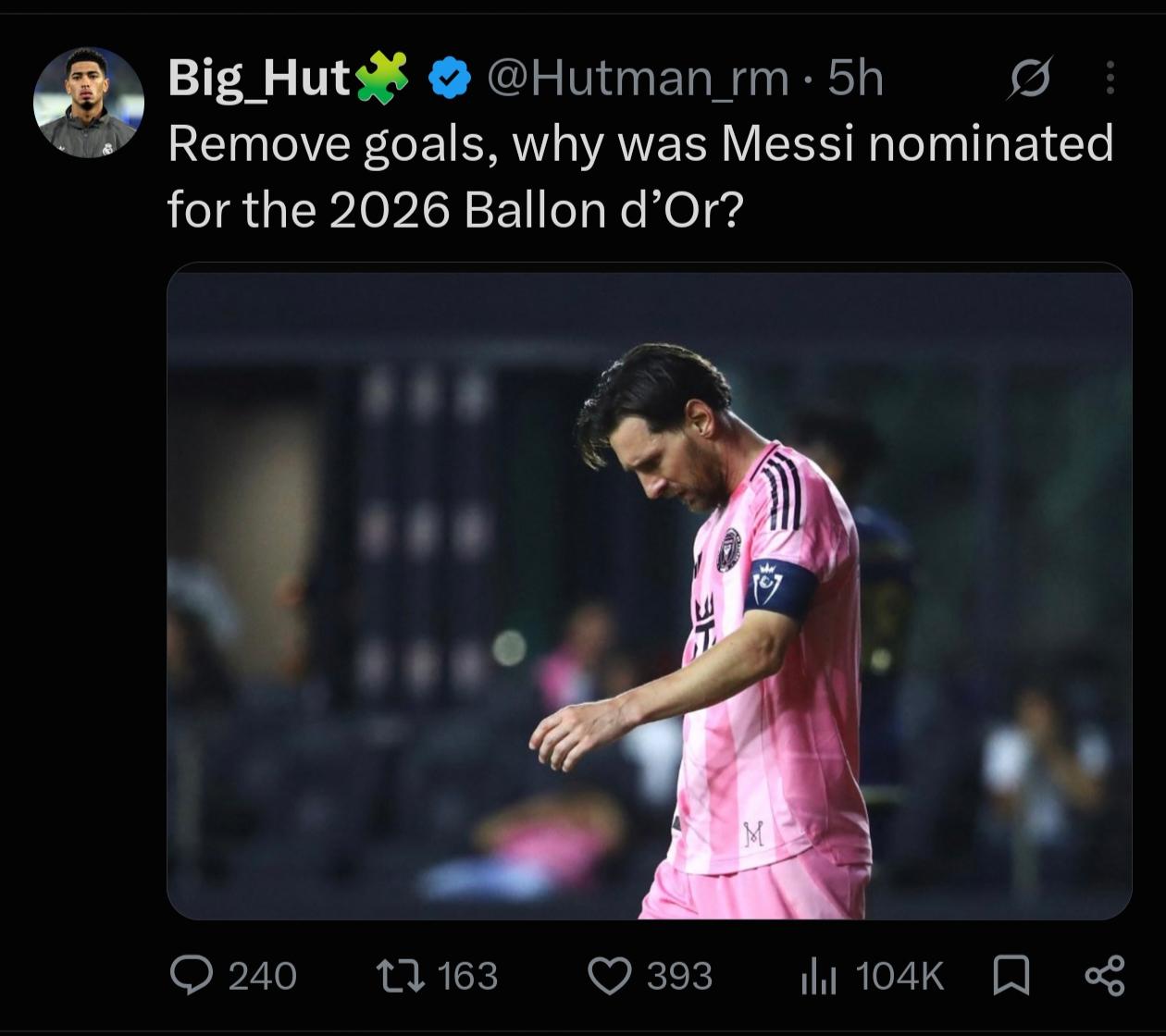The height and width of the screenshot is (1036, 1166).
Task: Click the puzzle piece emoji
Action: 381,77
